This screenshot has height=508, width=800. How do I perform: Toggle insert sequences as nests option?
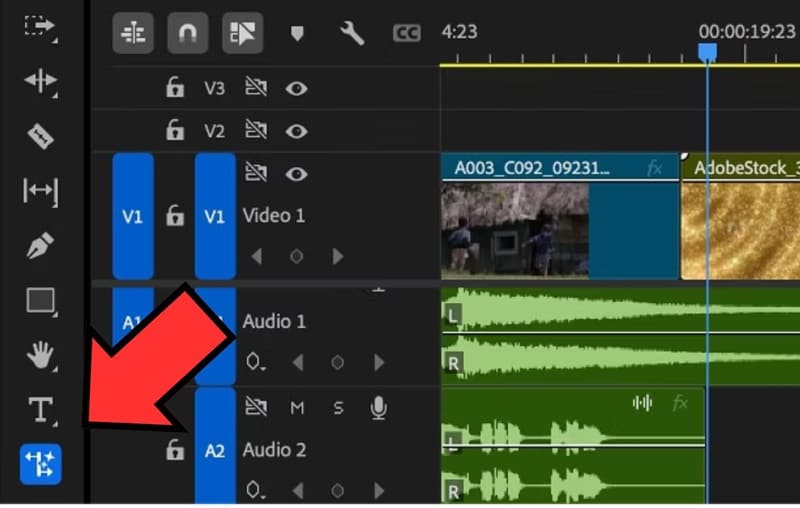point(133,34)
